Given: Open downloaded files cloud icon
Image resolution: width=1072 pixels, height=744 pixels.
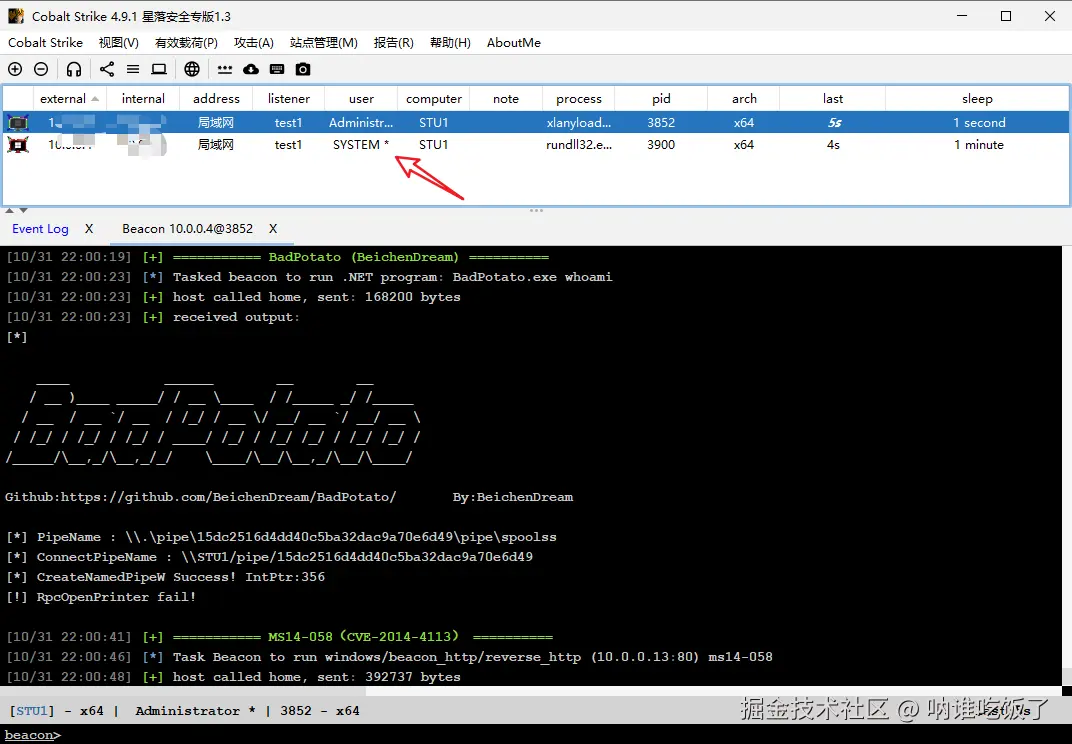Looking at the screenshot, I should [x=251, y=69].
